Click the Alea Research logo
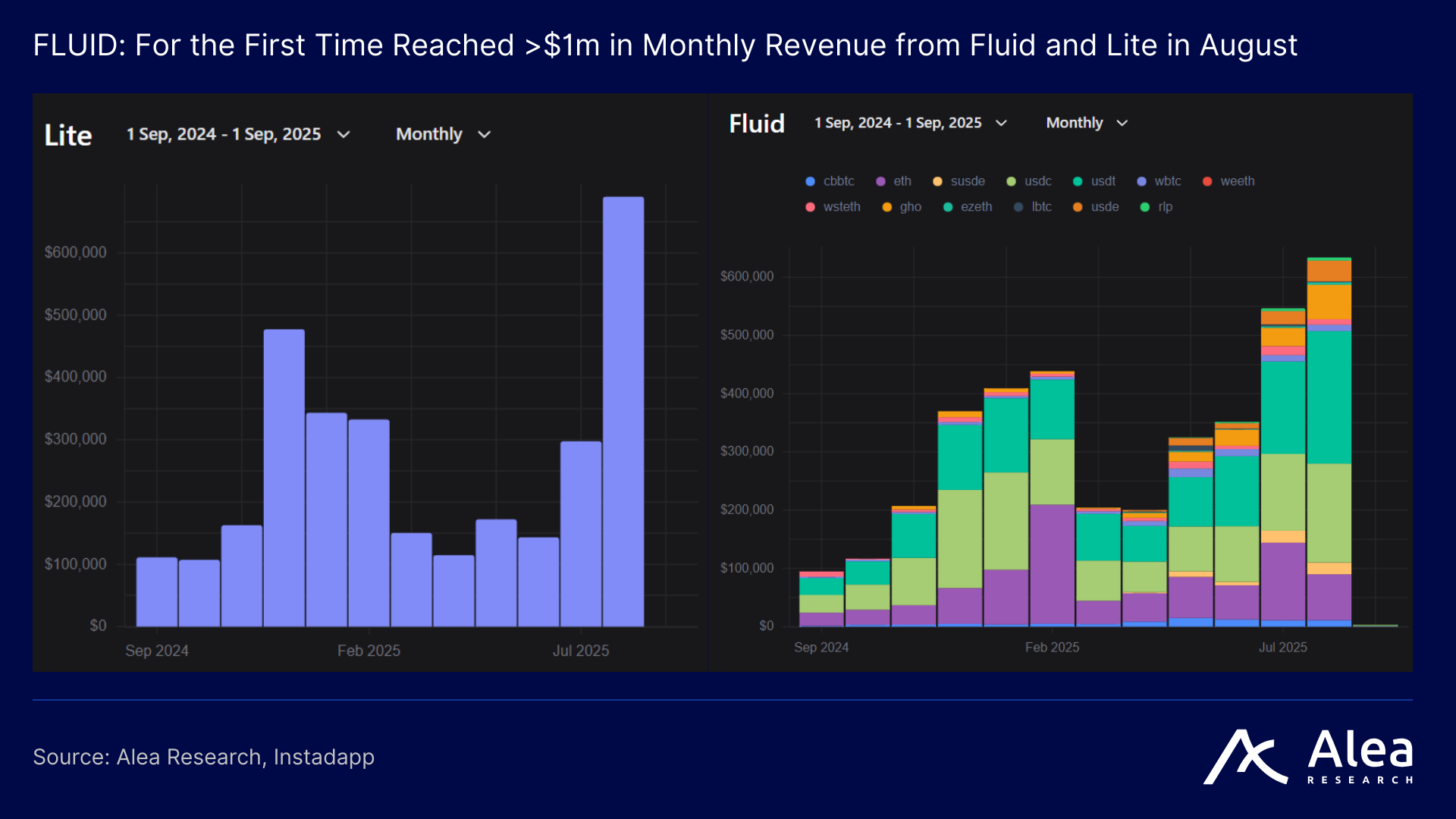1456x819 pixels. tap(1308, 757)
